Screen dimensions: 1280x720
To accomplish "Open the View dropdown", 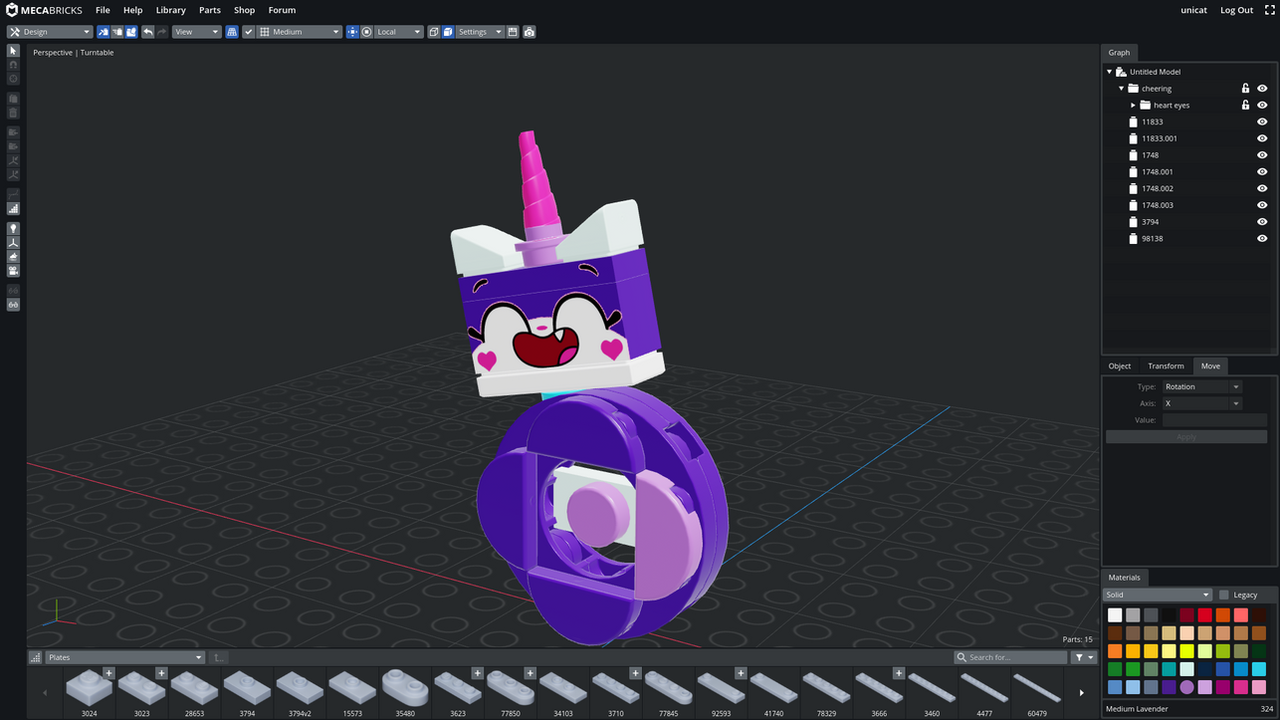I will click(196, 32).
